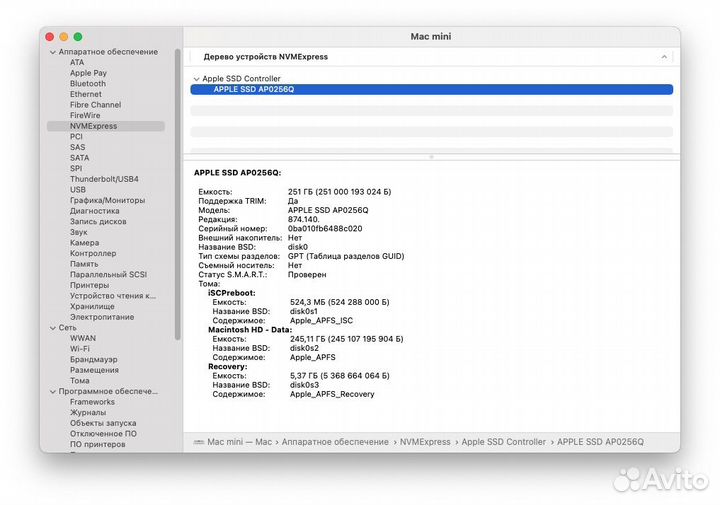Select Тома under Сеть

[x=80, y=381]
